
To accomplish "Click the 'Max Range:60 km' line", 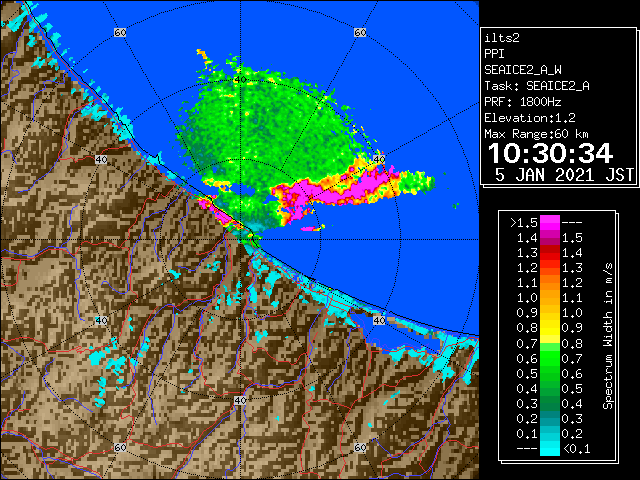I will (536, 134).
